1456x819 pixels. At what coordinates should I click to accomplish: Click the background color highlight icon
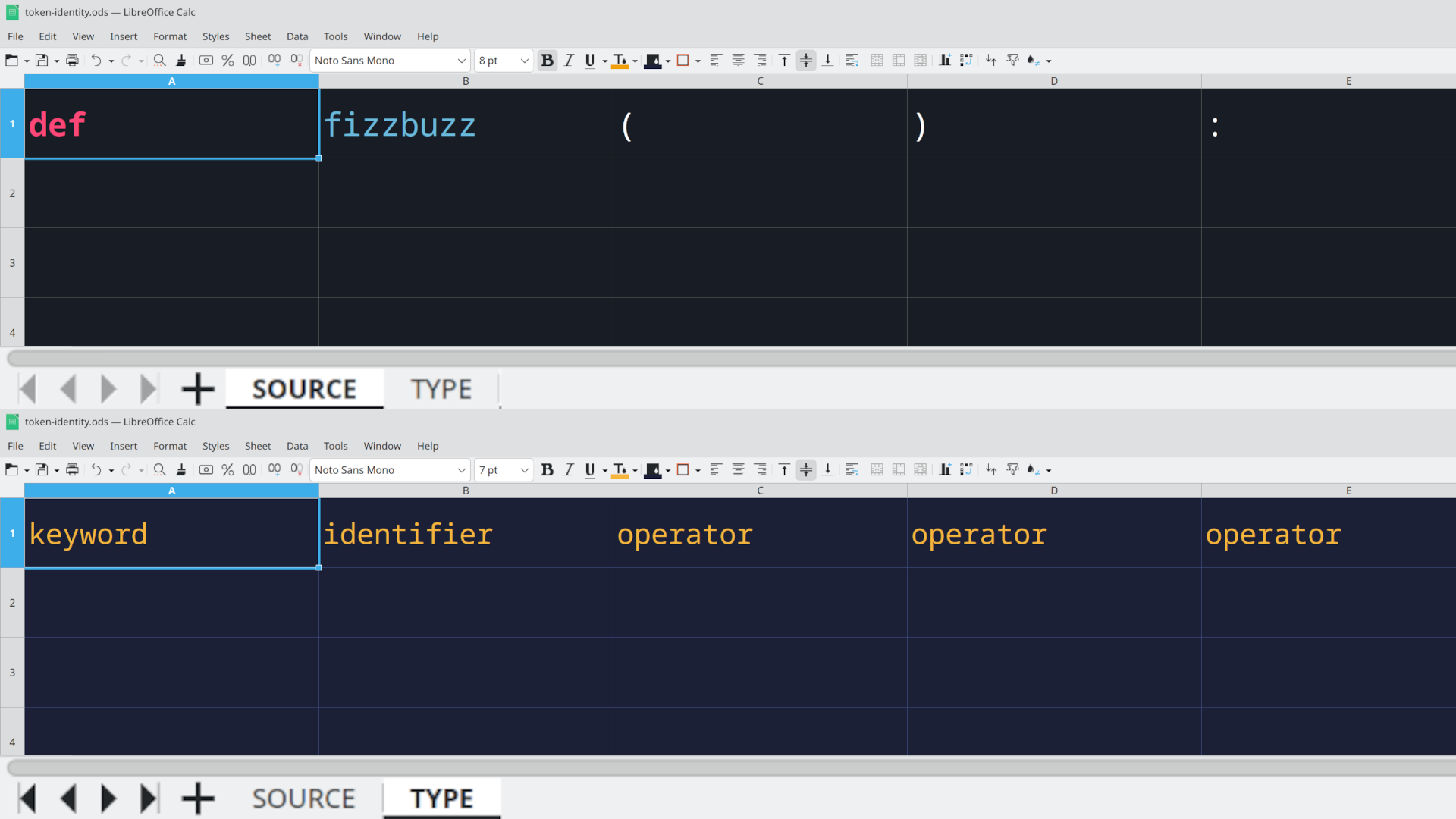(x=651, y=61)
